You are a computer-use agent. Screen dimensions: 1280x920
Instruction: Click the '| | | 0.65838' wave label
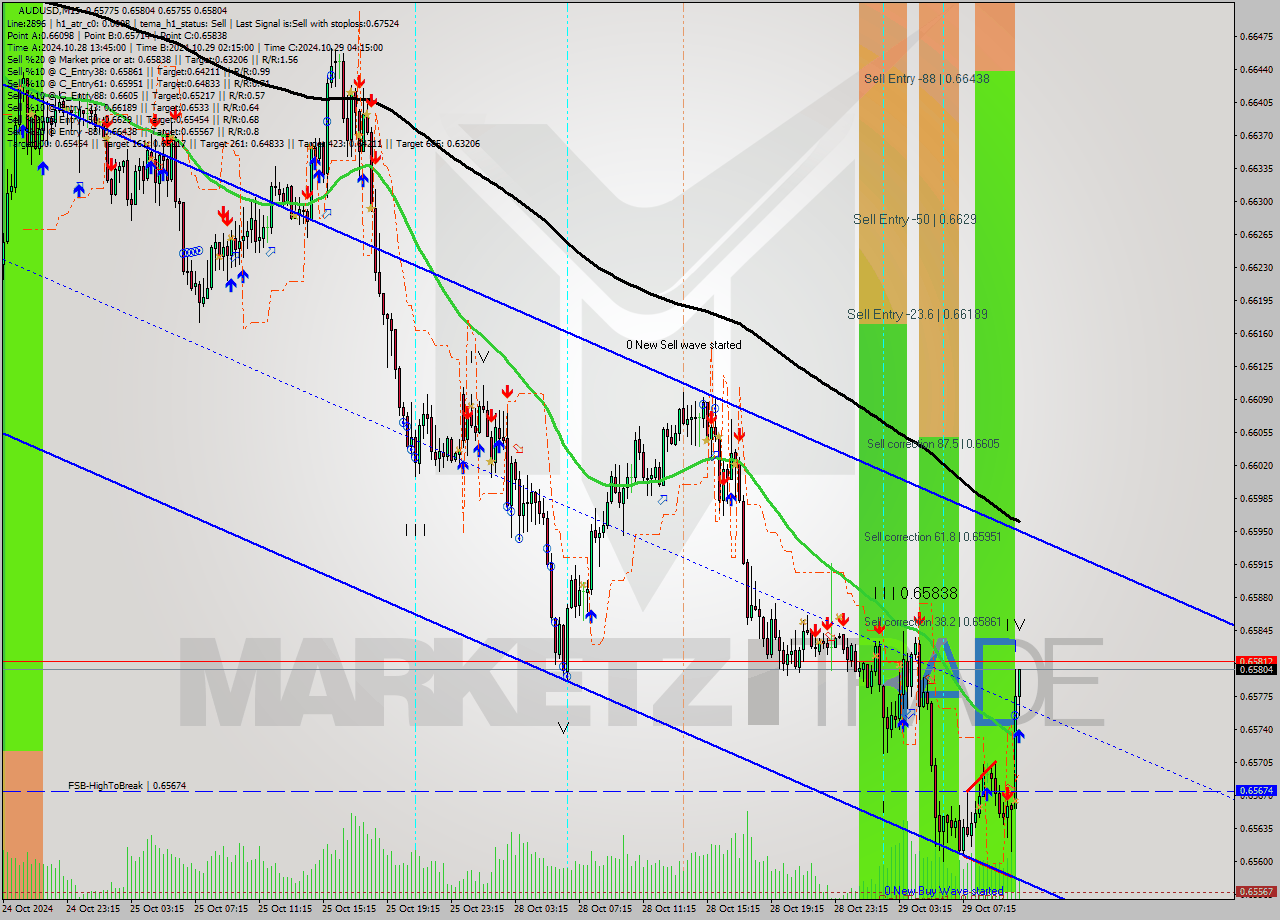click(915, 593)
